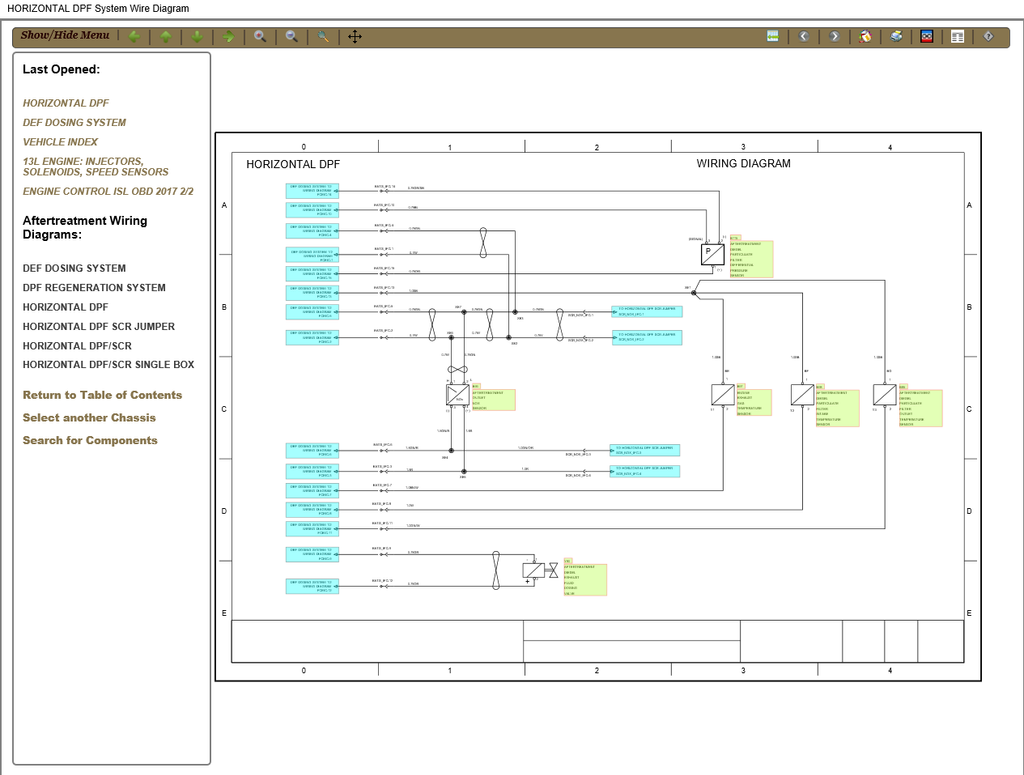Click the colorful paint bucket icon
The width and height of the screenshot is (1024, 775).
point(865,37)
